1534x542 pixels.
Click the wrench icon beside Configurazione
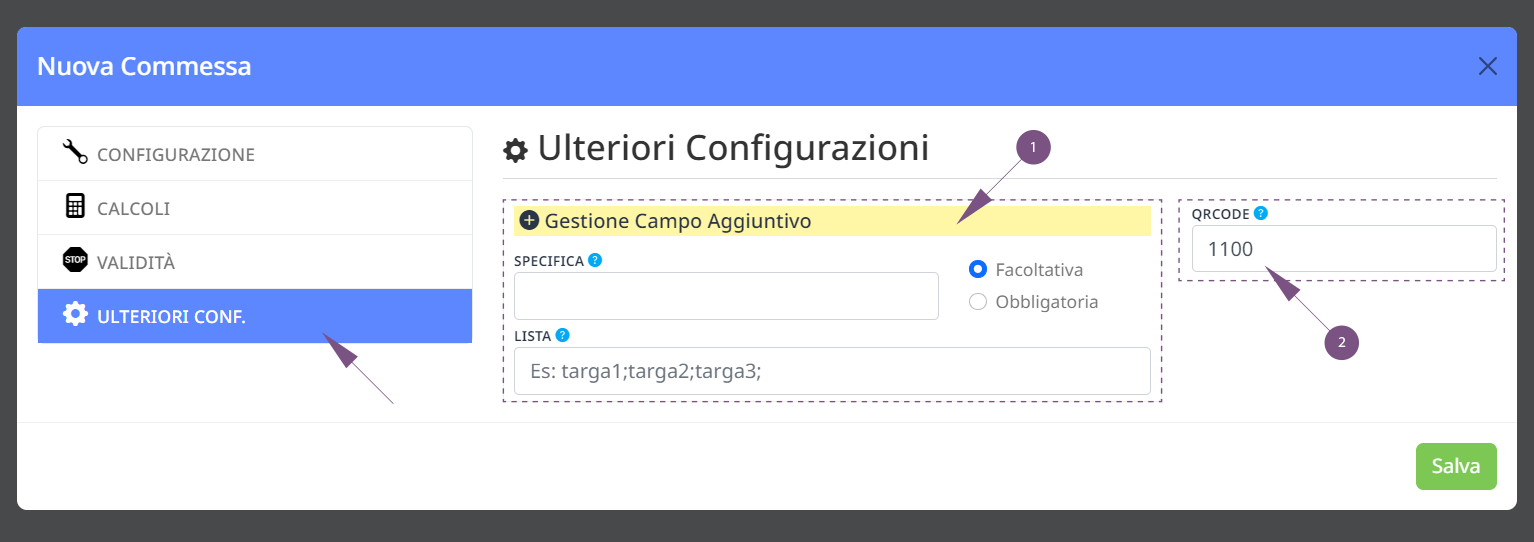point(75,152)
